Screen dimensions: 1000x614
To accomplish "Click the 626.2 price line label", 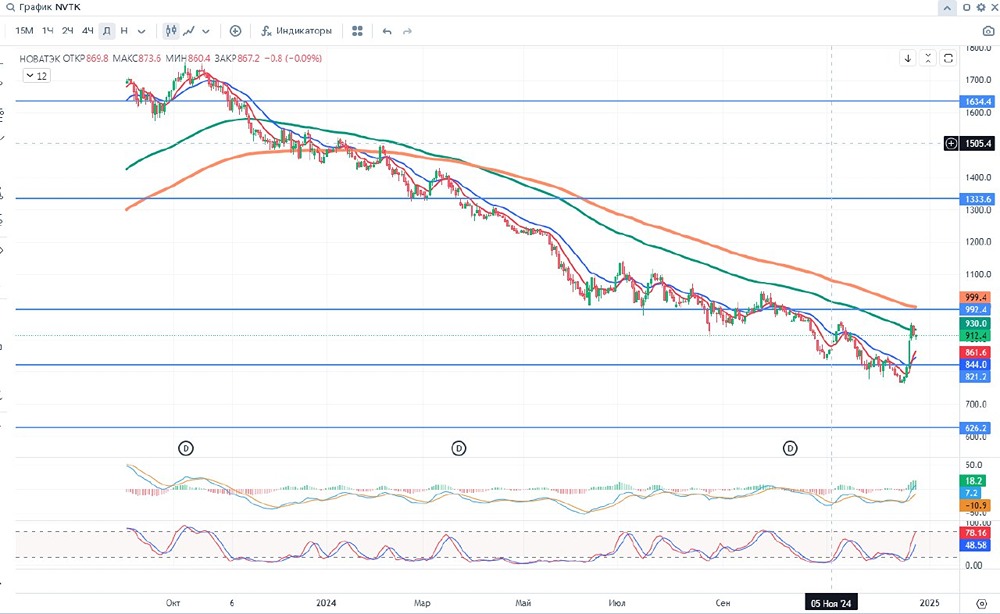I will (976, 428).
